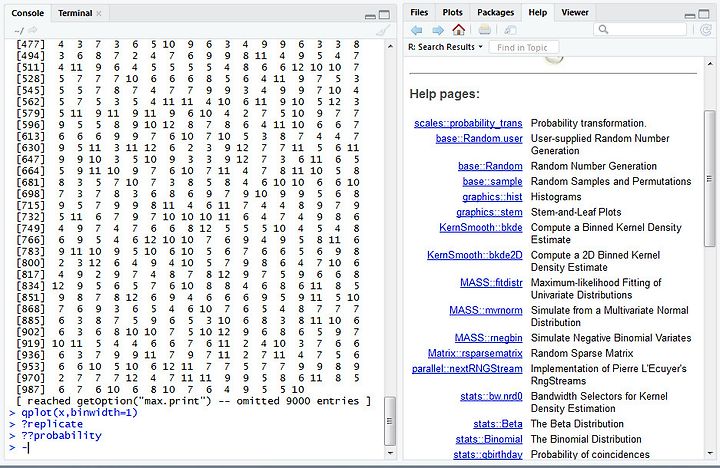Open the Packages tab
720x468 pixels.
pos(495,12)
